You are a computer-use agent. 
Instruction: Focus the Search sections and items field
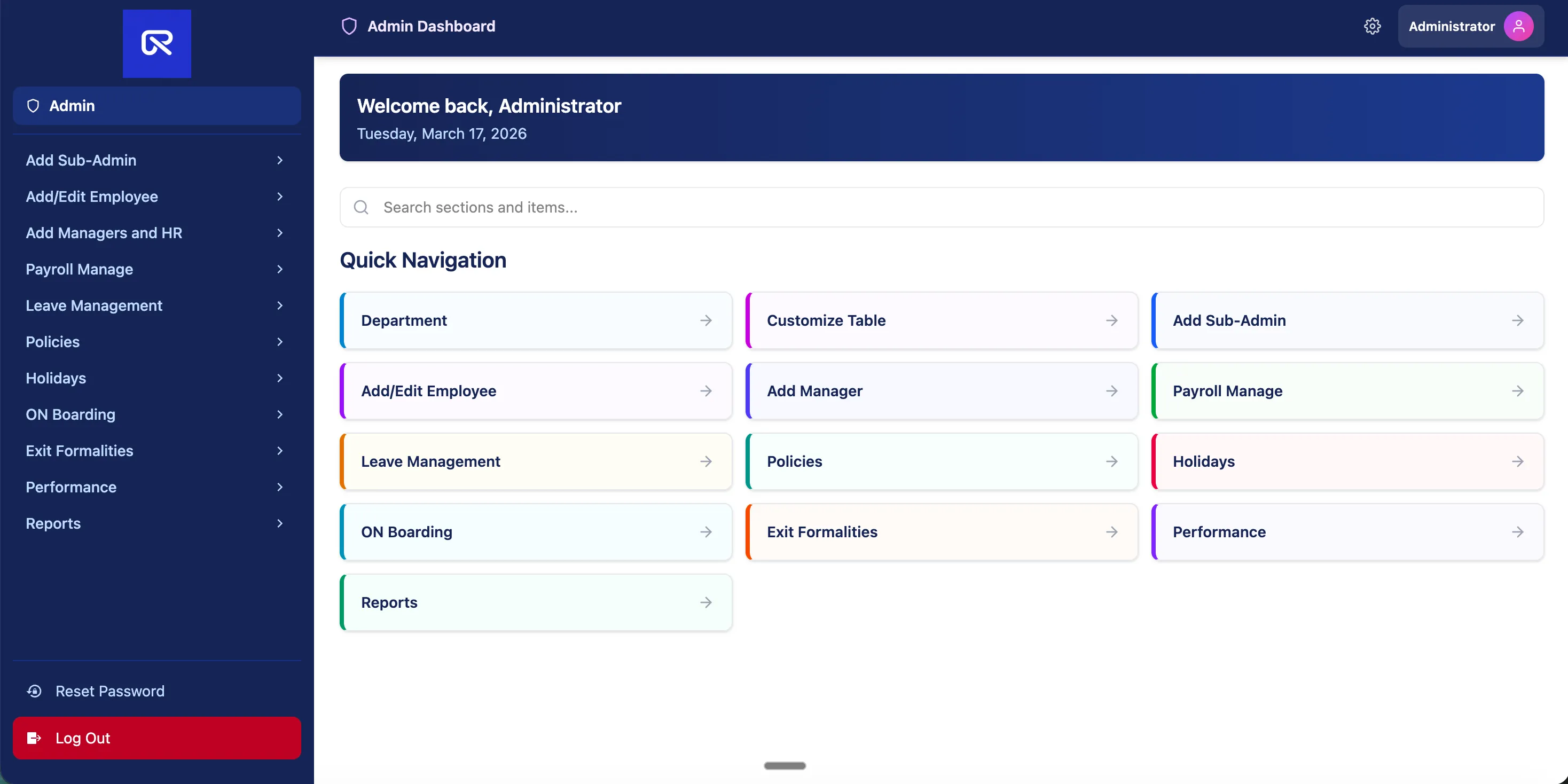coord(942,208)
